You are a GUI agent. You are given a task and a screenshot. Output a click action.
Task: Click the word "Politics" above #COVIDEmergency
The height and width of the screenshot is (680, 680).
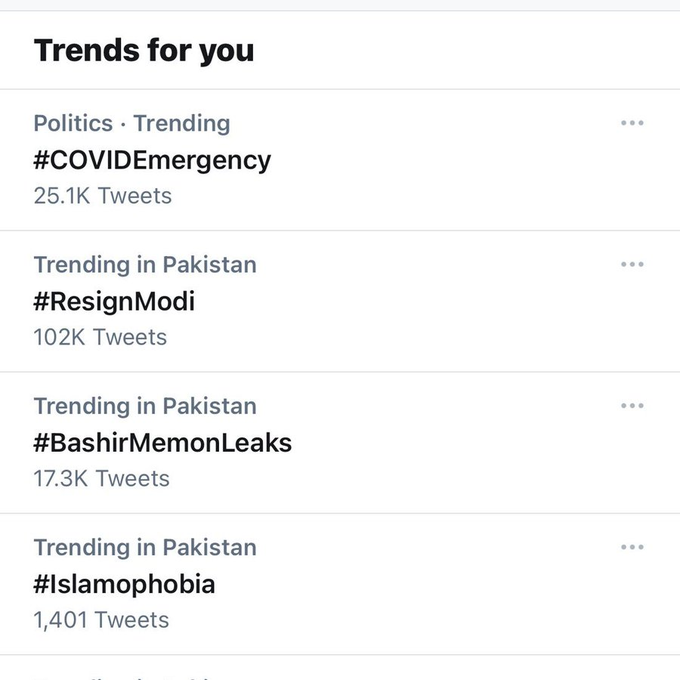click(73, 123)
